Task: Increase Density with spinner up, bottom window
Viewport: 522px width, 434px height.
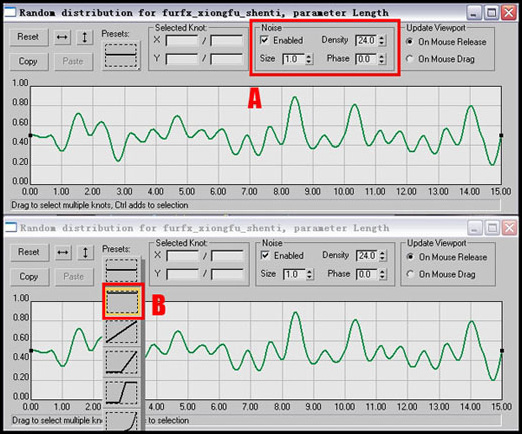Action: coord(383,253)
